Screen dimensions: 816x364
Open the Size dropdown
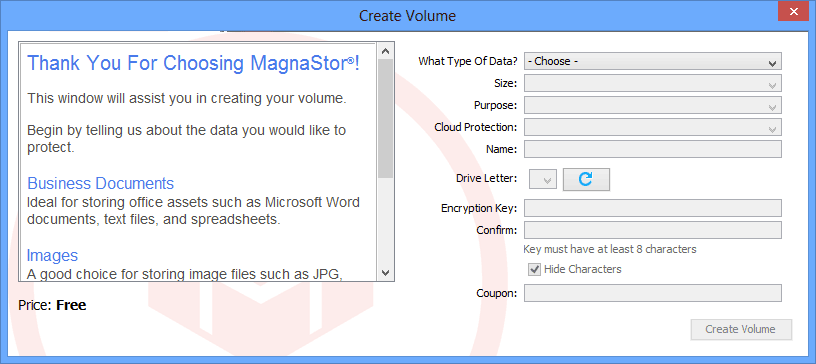pyautogui.click(x=653, y=83)
